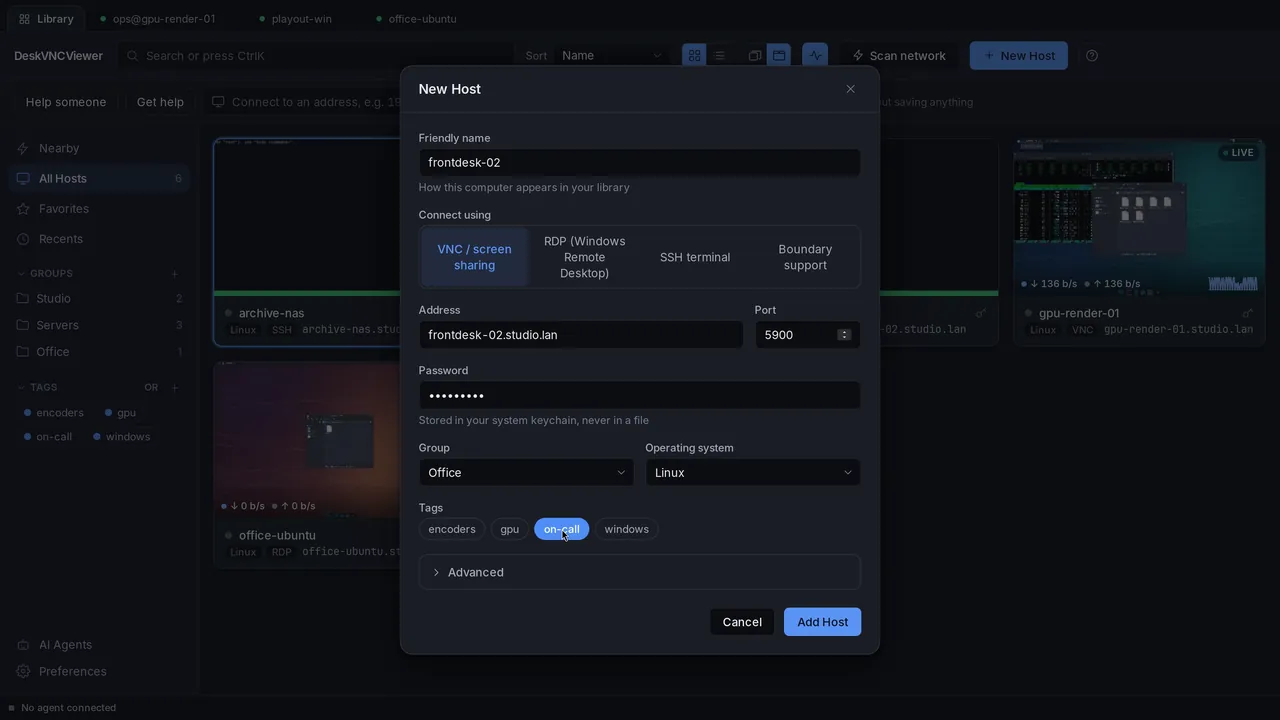The image size is (1280, 720).
Task: Expand the Advanced section
Action: pos(640,572)
